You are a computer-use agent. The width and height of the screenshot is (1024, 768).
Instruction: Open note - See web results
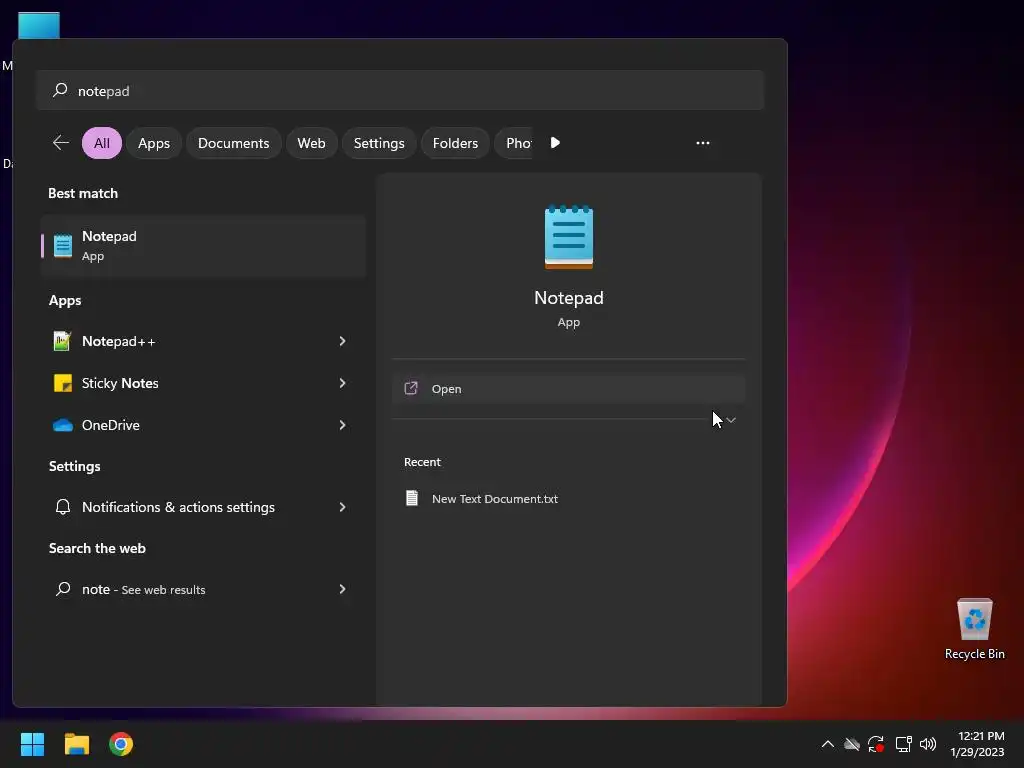(203, 589)
